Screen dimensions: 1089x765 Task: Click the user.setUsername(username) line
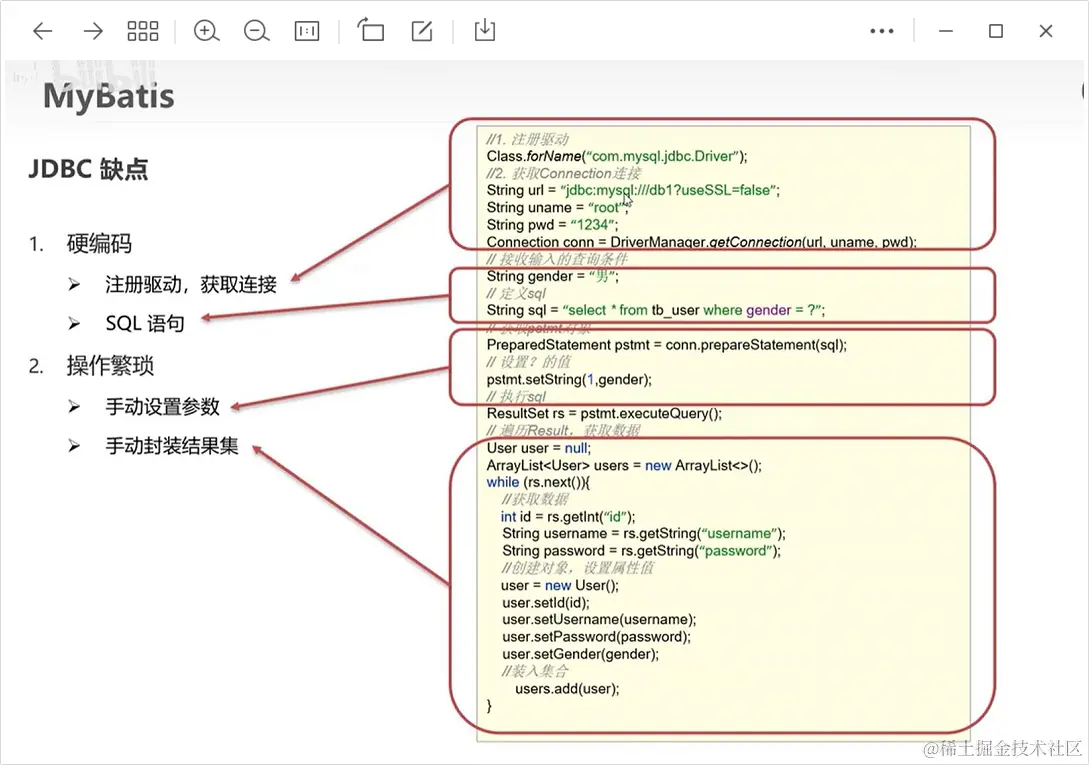click(599, 620)
